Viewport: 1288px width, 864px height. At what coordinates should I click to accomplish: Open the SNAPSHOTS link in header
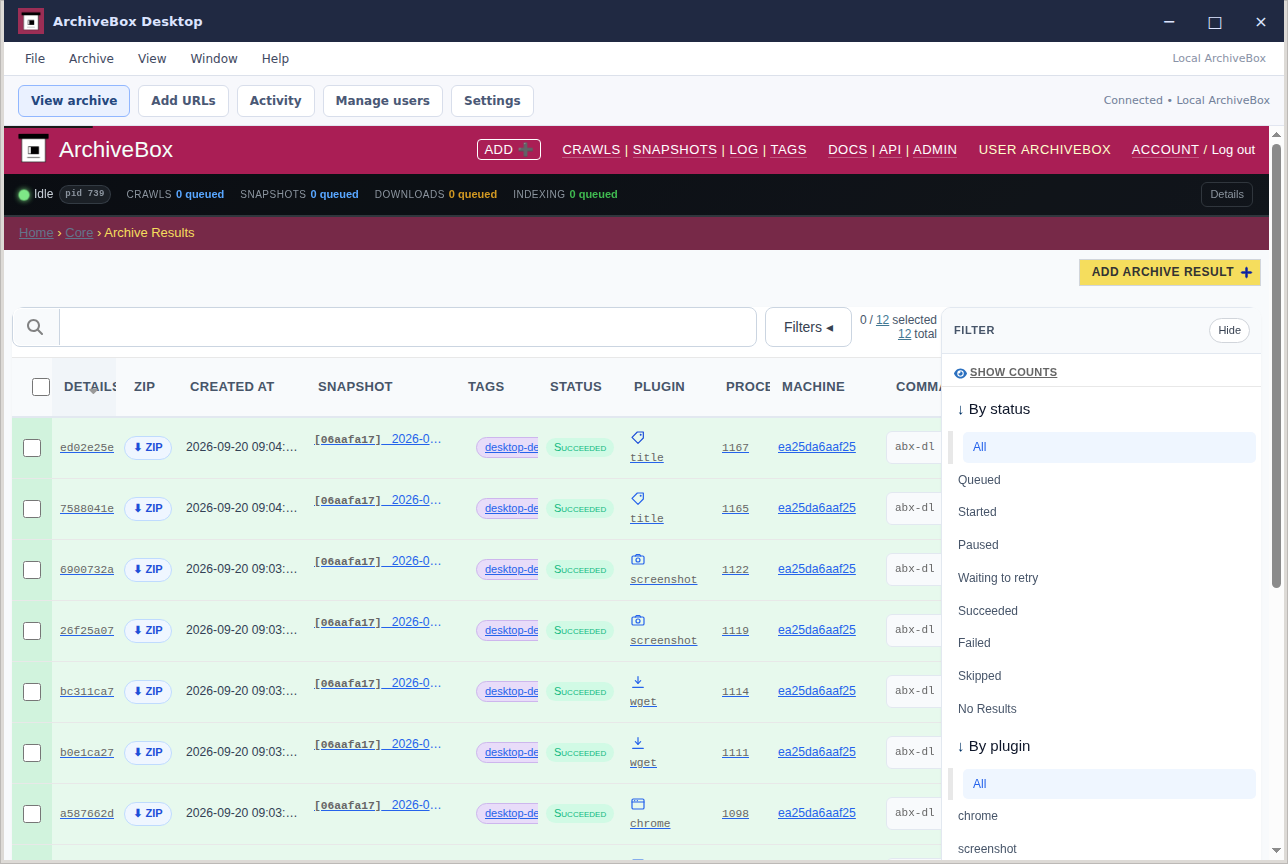tap(675, 149)
